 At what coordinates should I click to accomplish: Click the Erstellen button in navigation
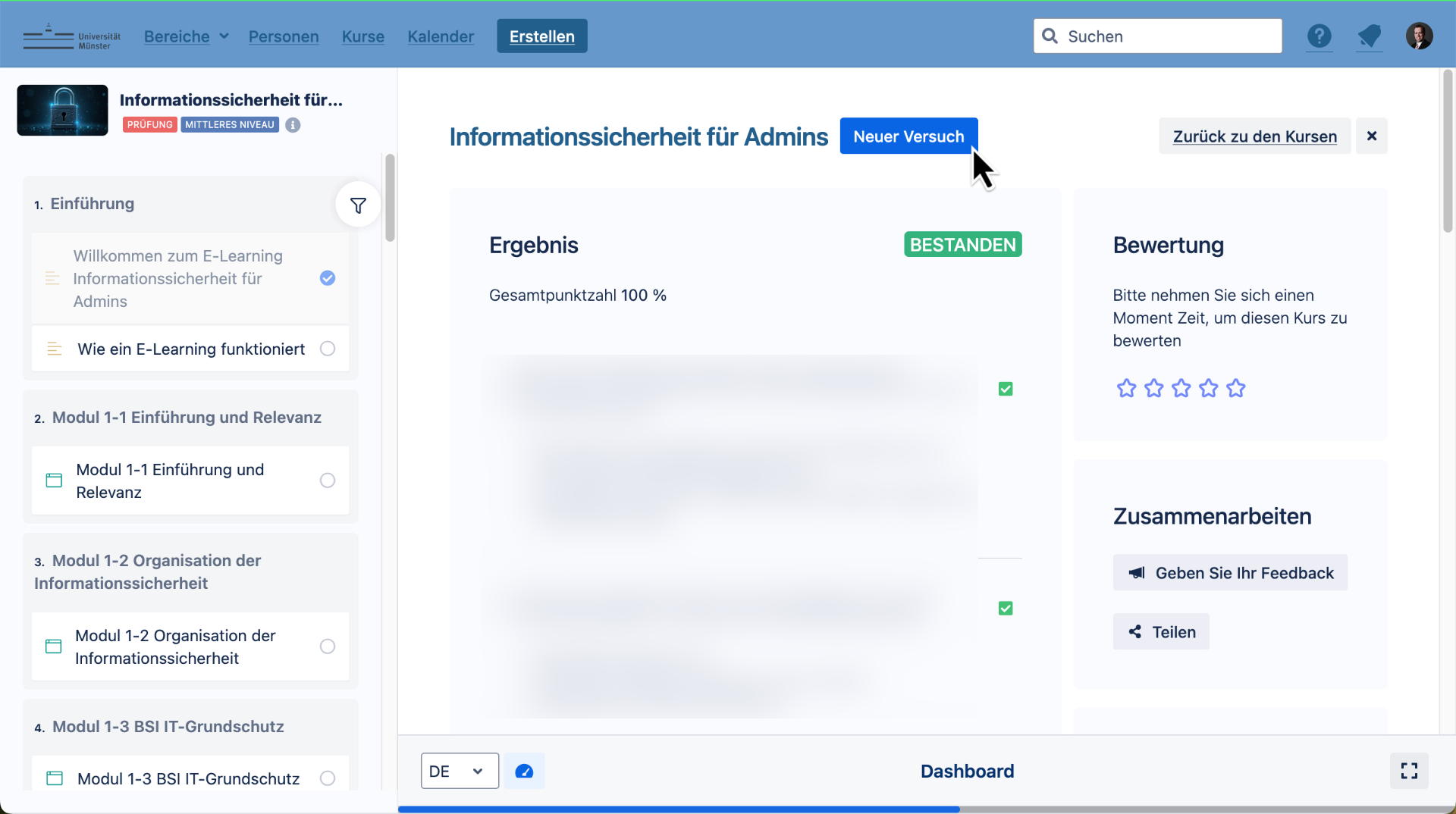tap(541, 36)
